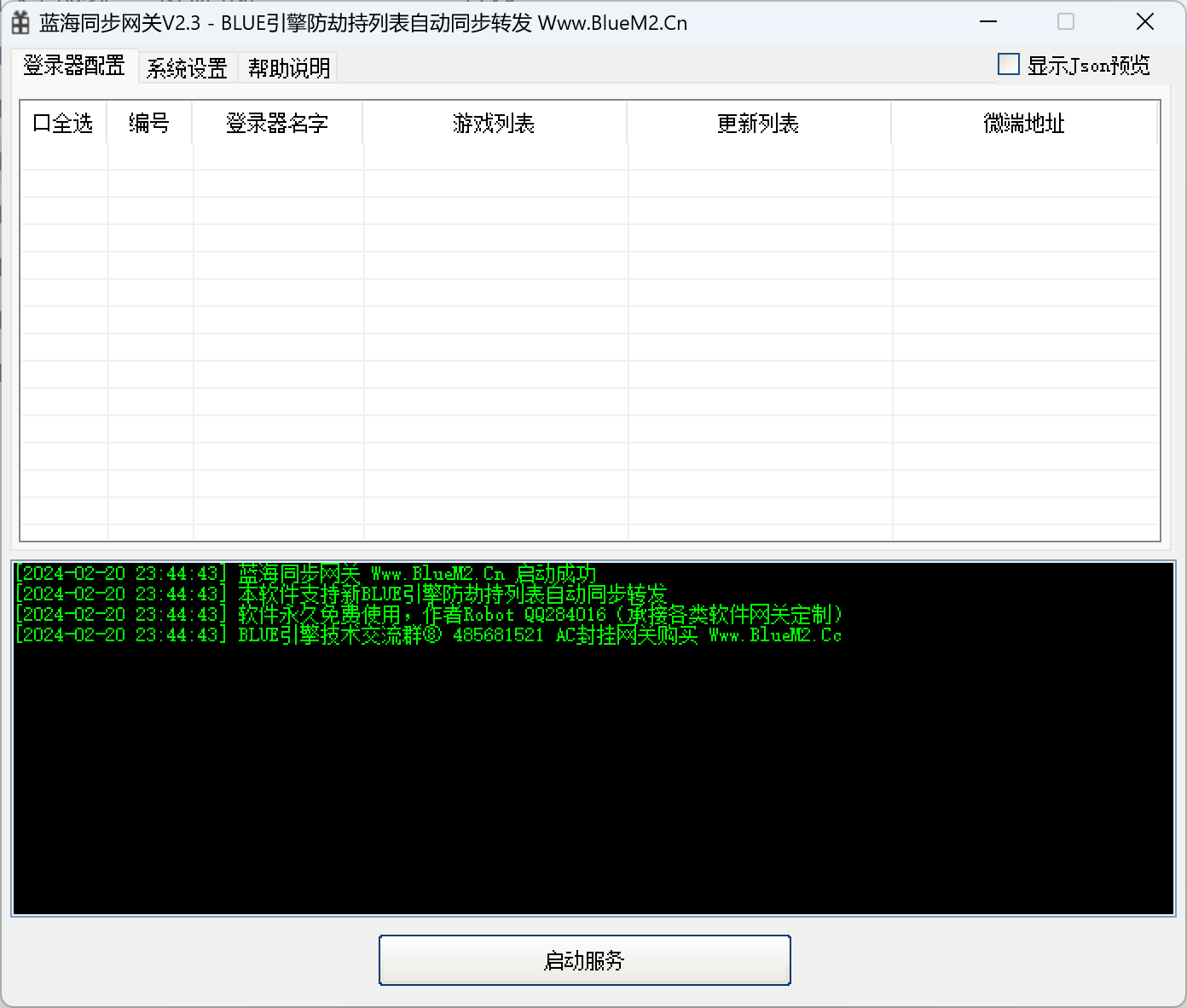Click inside the black log console area

click(588, 768)
